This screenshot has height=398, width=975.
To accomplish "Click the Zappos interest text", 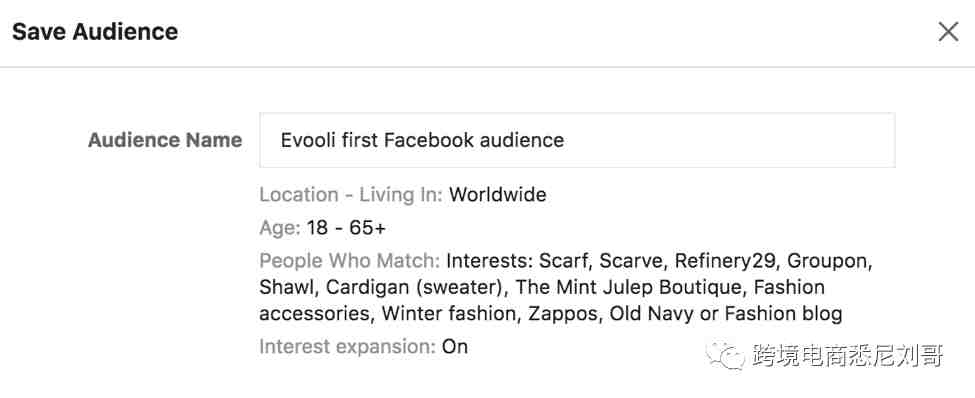I will coord(563,314).
